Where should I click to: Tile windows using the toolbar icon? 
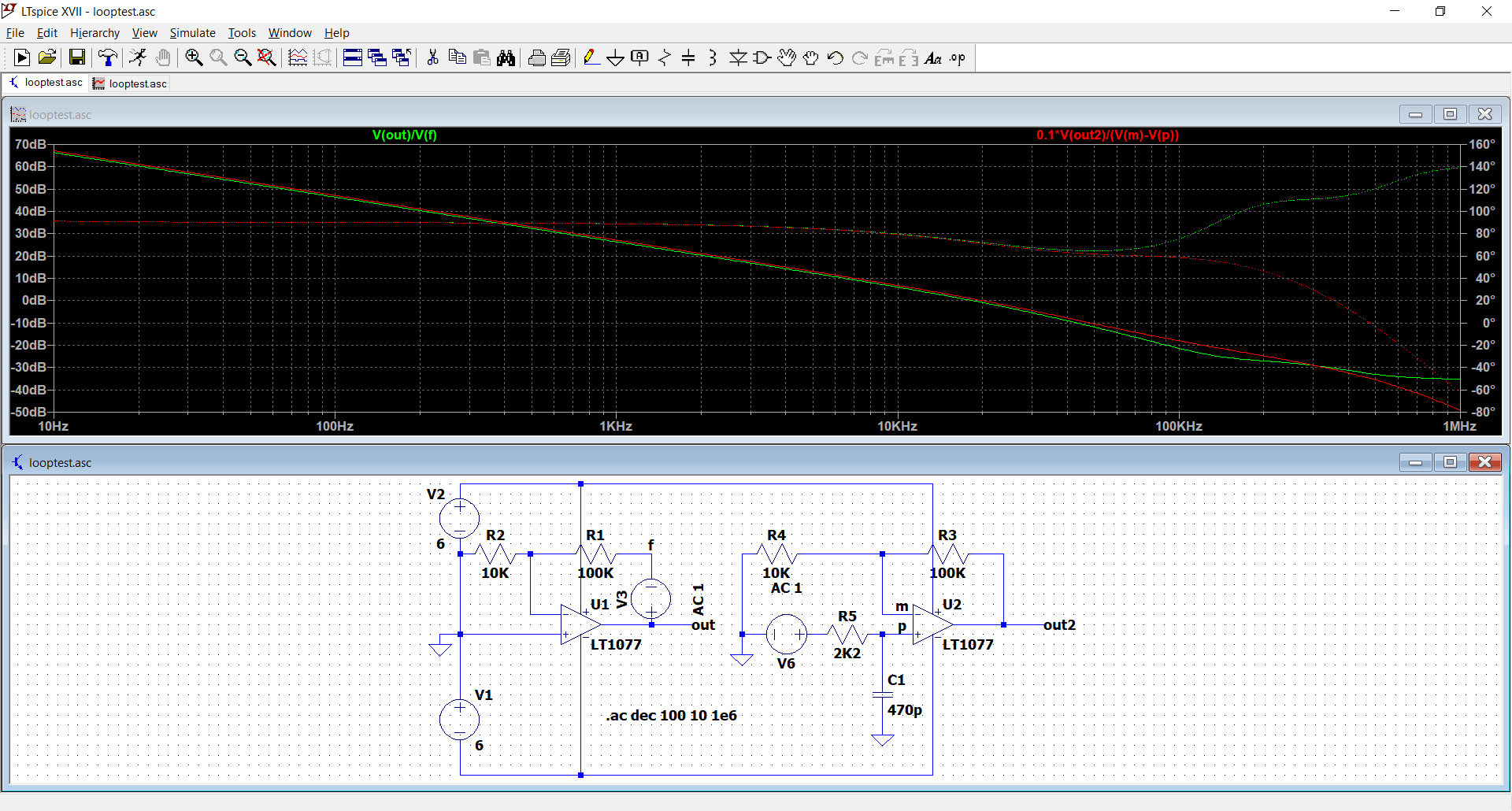(353, 57)
